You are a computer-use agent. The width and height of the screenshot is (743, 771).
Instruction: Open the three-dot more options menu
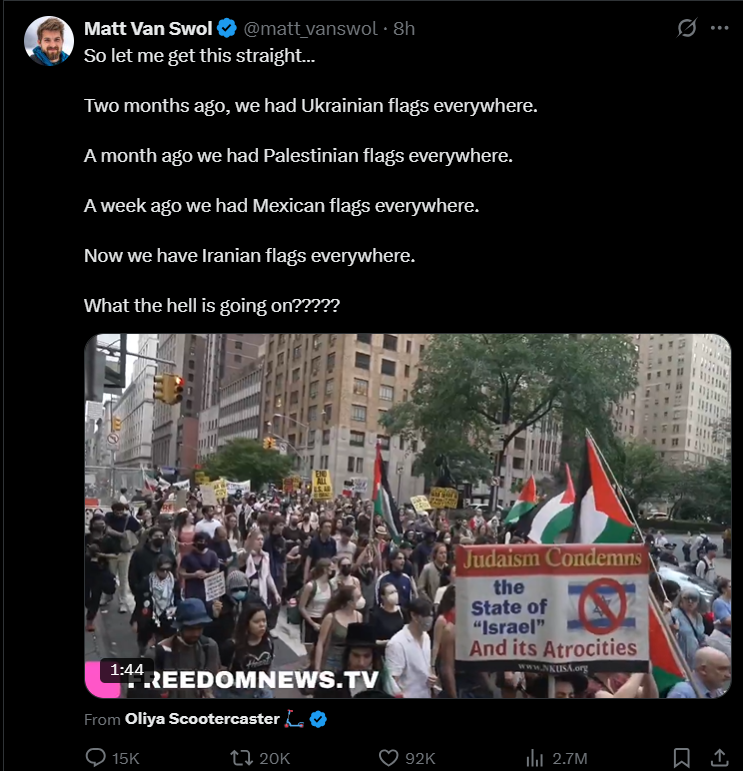(x=719, y=28)
